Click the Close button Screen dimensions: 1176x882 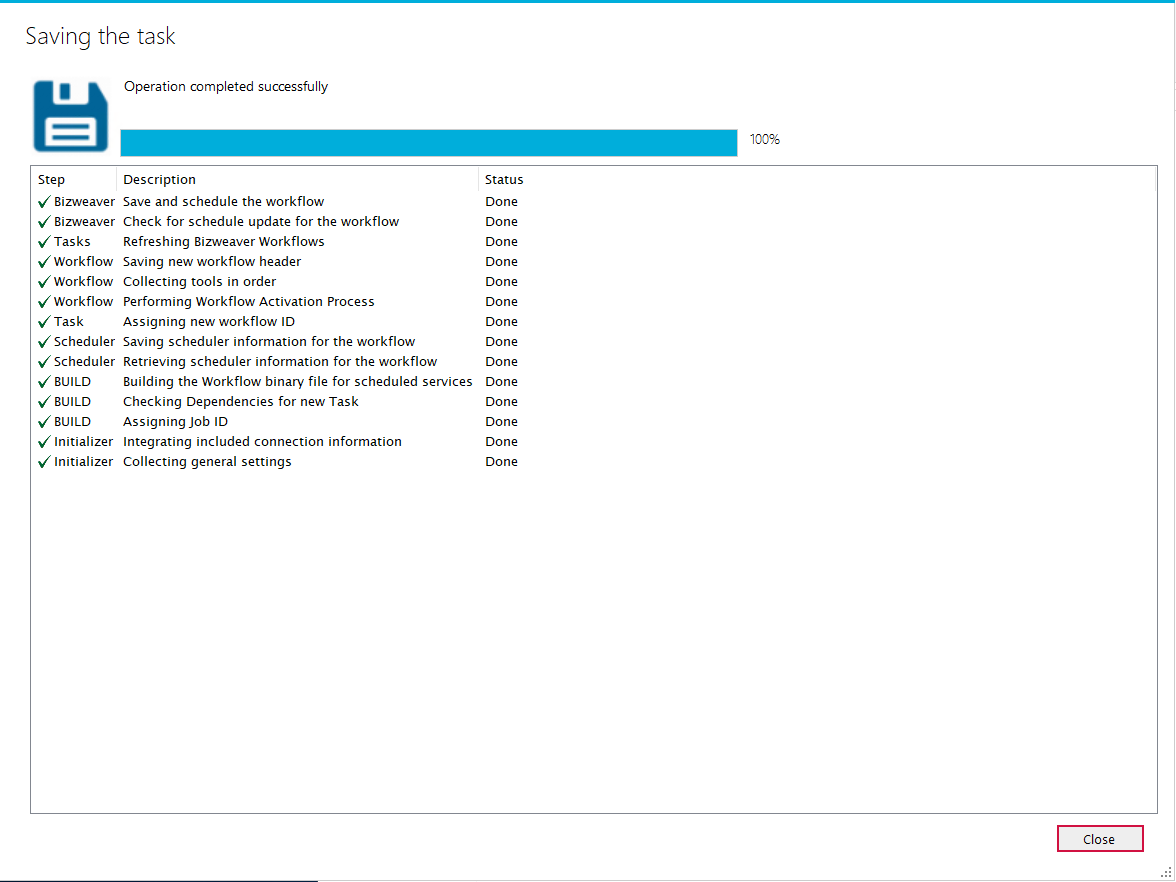coord(1100,839)
